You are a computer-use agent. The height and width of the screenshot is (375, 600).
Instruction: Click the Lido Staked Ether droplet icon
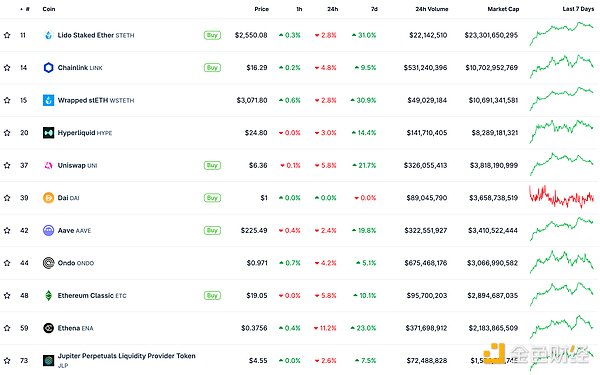pos(49,35)
